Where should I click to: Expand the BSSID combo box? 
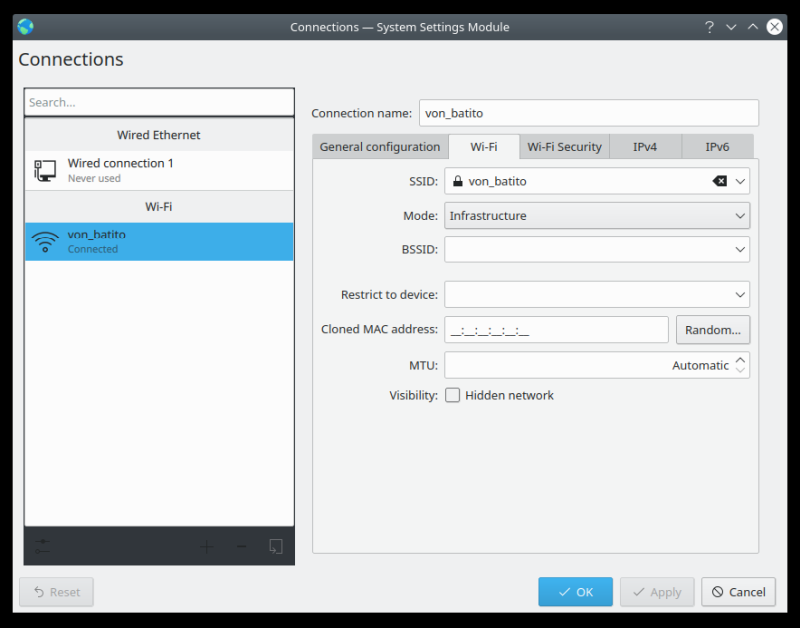[740, 249]
